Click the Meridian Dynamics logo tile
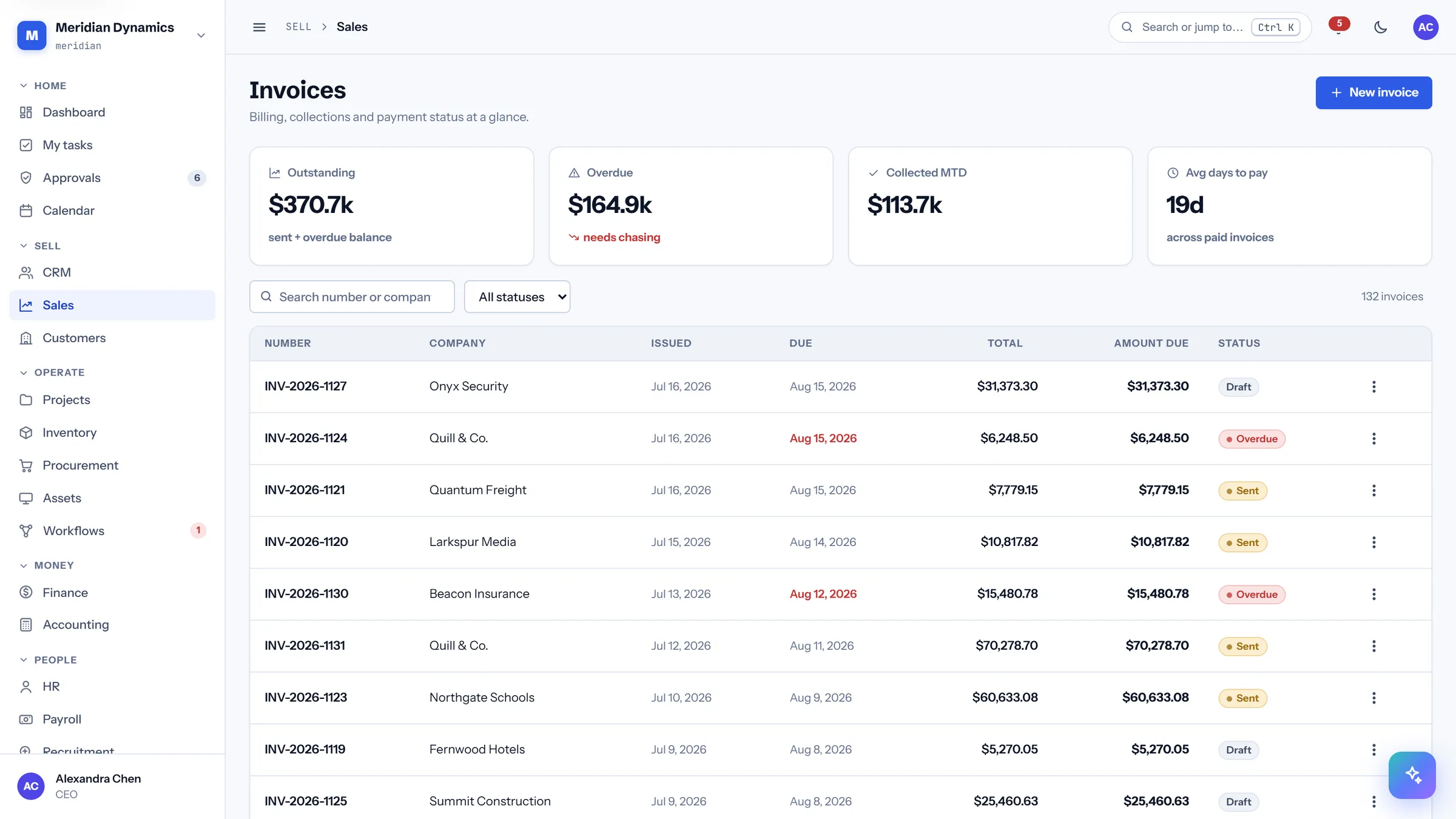The image size is (1456, 819). [x=32, y=35]
